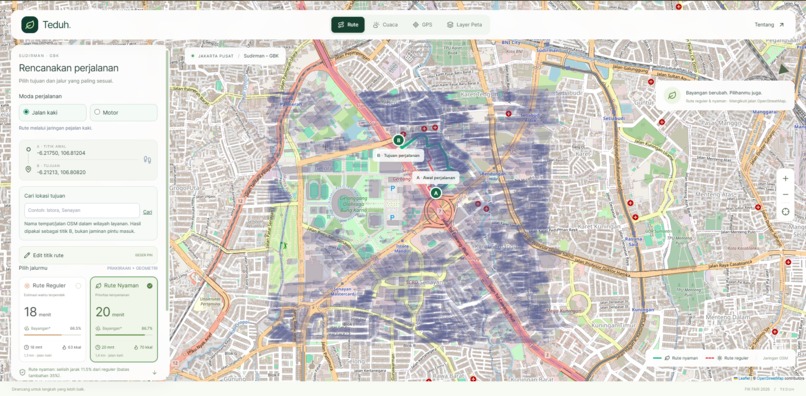Open the Rute tab
Image resolution: width=806 pixels, height=396 pixels.
tap(348, 25)
